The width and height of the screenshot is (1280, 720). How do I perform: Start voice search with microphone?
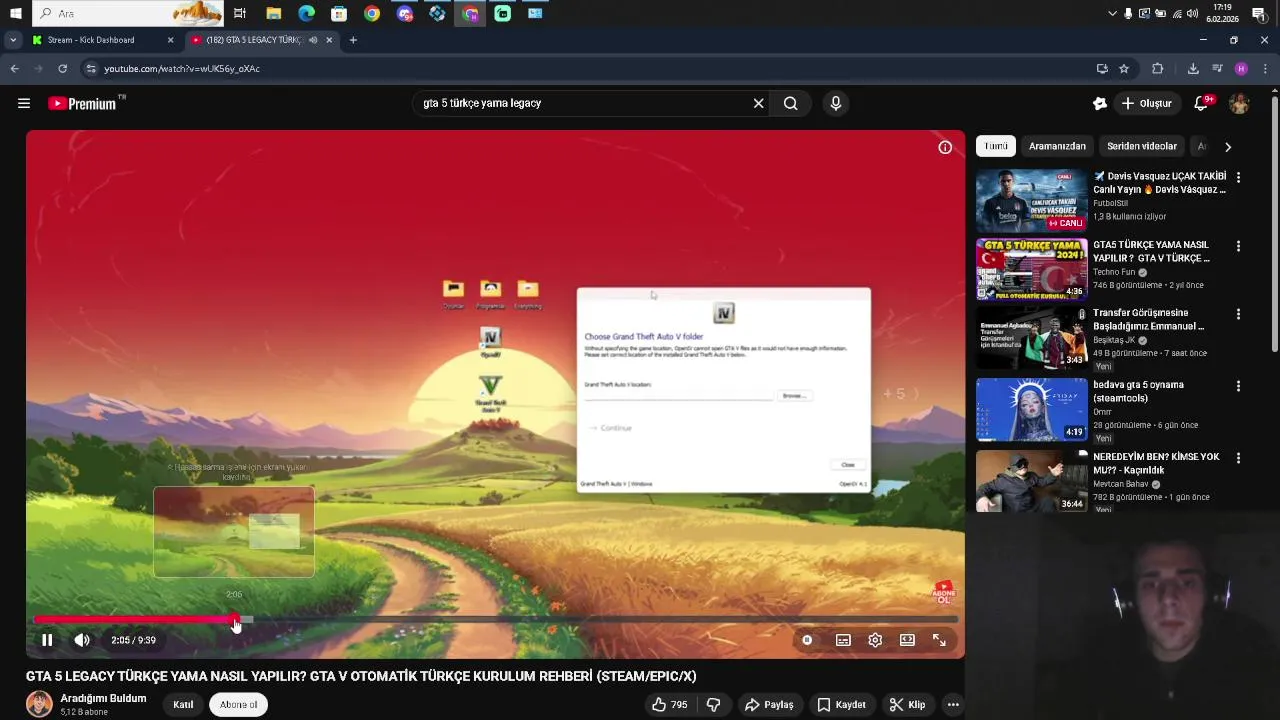[836, 103]
